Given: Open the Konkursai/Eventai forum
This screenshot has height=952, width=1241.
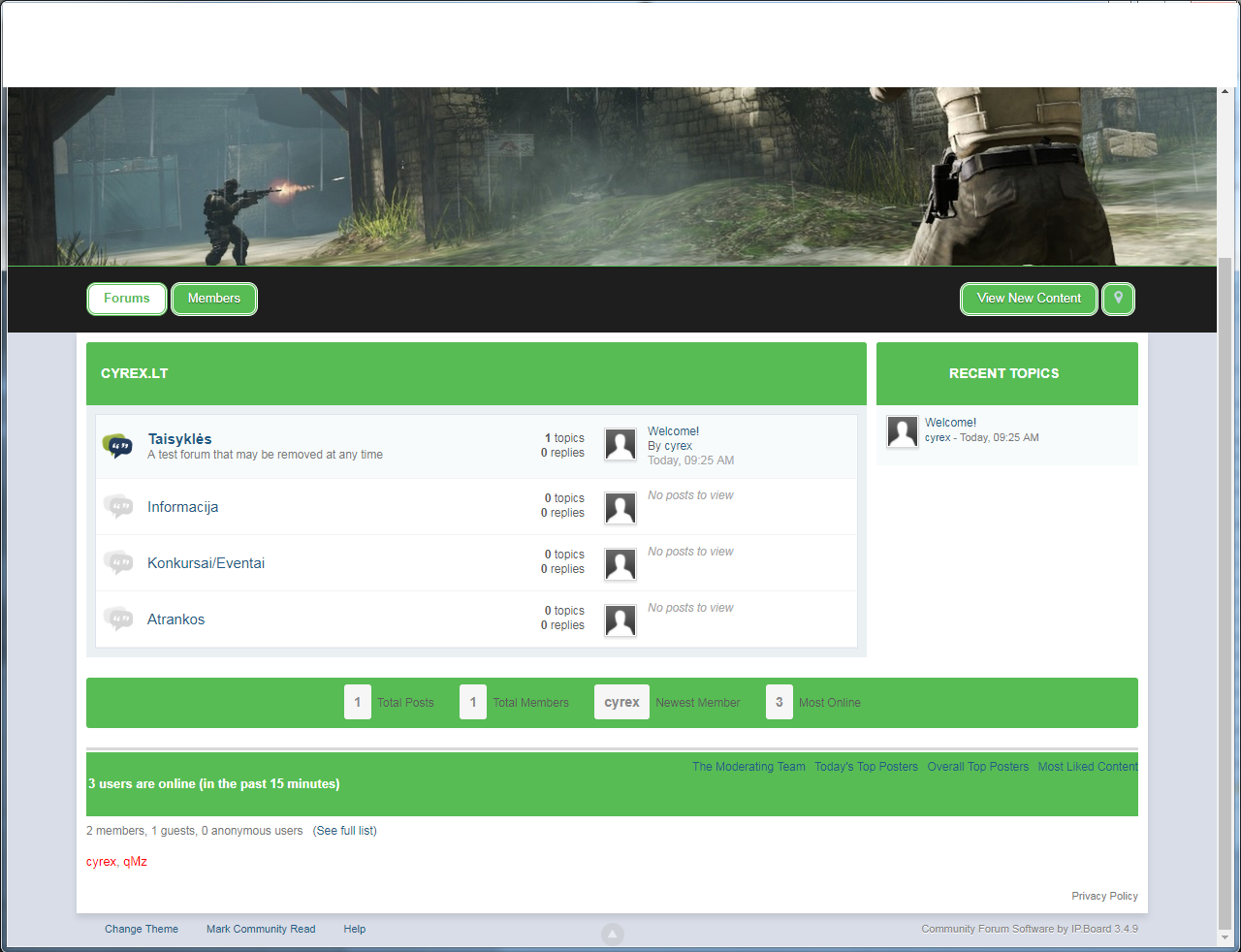Looking at the screenshot, I should pos(206,563).
